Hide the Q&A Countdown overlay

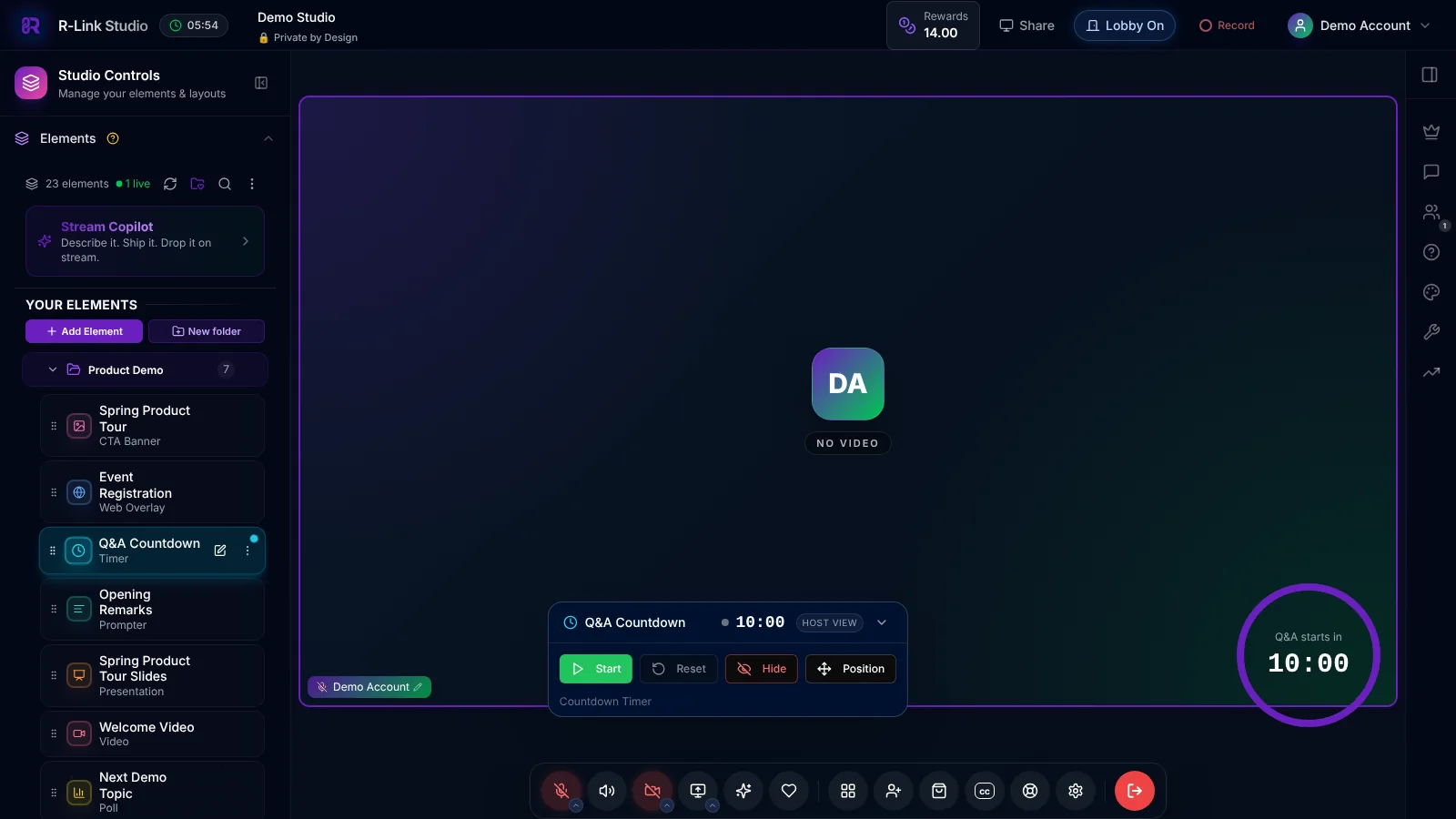click(x=762, y=669)
